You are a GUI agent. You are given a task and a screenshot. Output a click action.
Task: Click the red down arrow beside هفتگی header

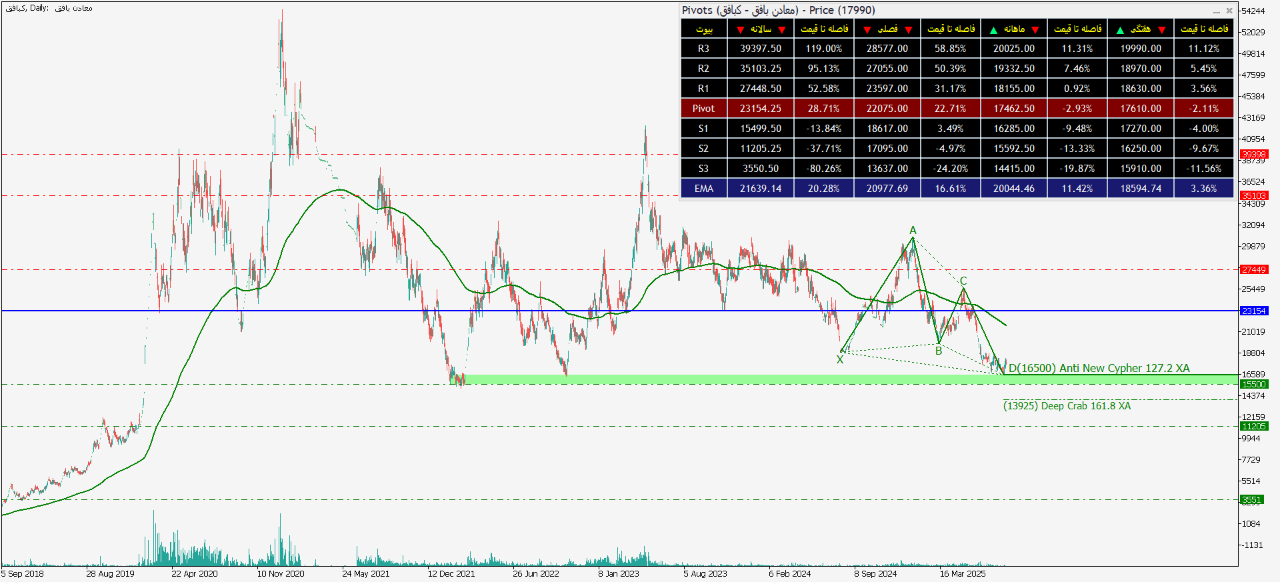point(1163,30)
